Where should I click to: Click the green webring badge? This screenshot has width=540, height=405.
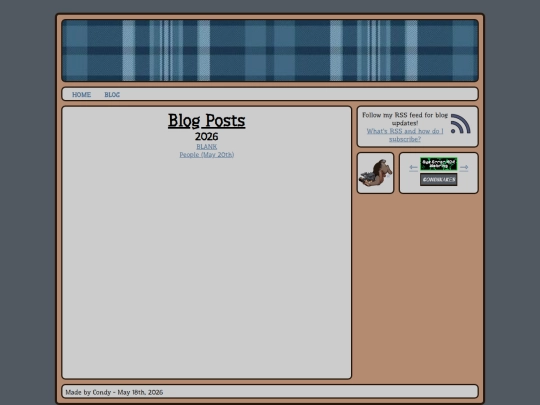(x=438, y=164)
